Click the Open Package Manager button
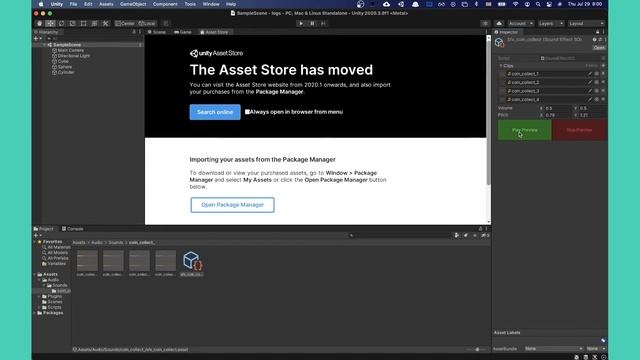Image resolution: width=640 pixels, height=360 pixels. coord(232,205)
